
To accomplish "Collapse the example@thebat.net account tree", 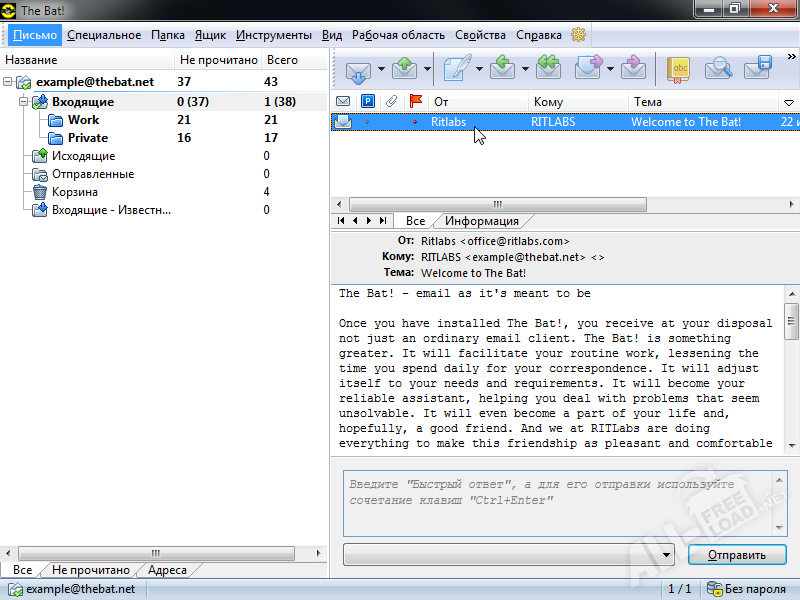I will click(x=9, y=83).
